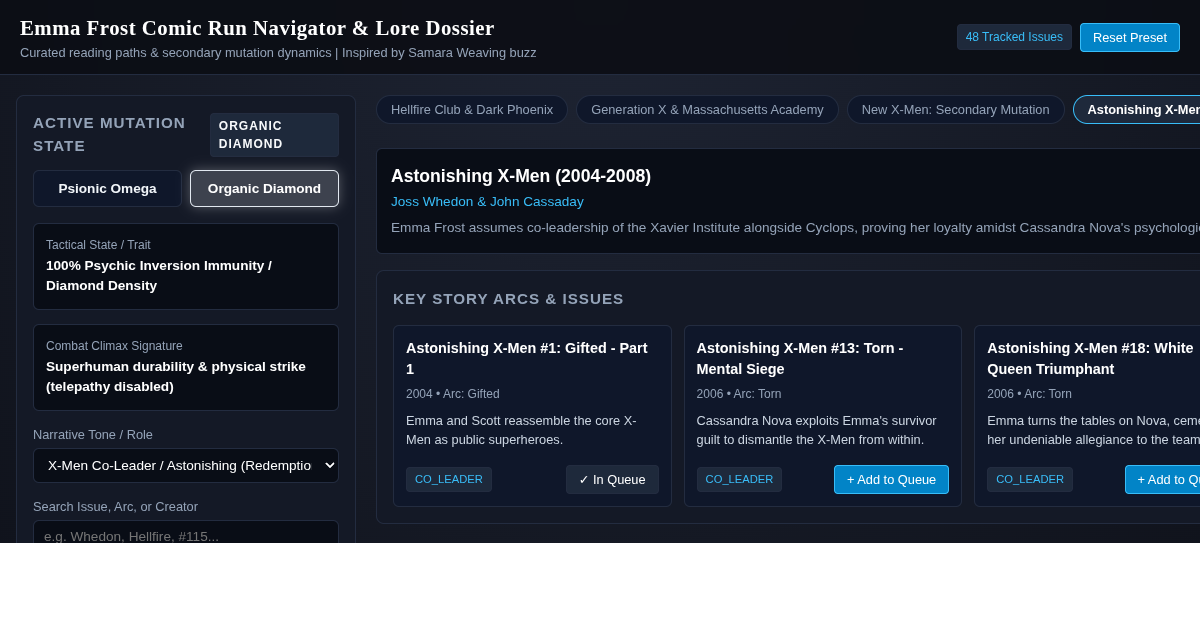Click CO_LEADER tag on Gifted Part 1 card

click(x=449, y=479)
